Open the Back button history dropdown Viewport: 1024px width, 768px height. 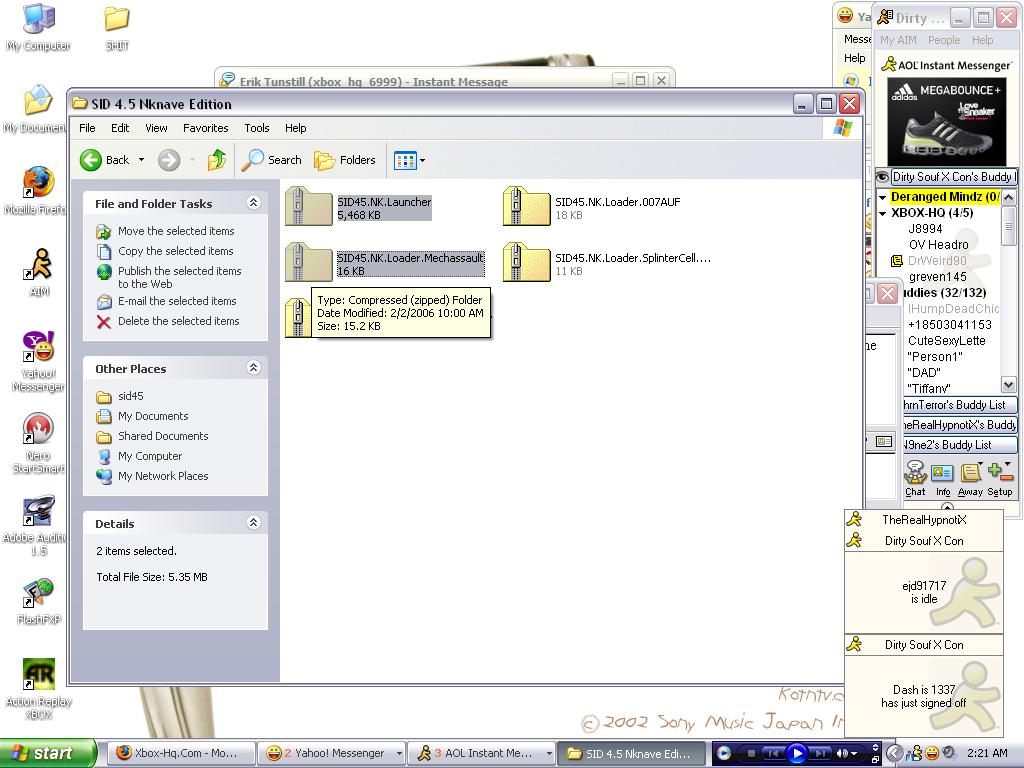click(x=141, y=160)
